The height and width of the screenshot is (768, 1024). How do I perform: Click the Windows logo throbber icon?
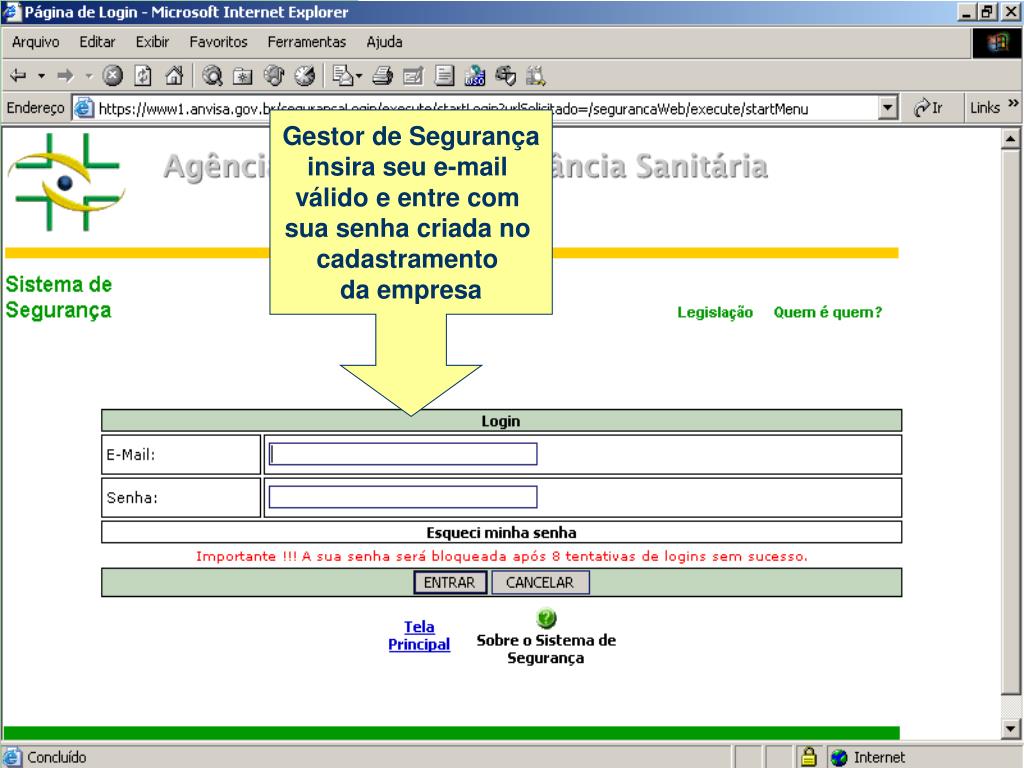997,43
